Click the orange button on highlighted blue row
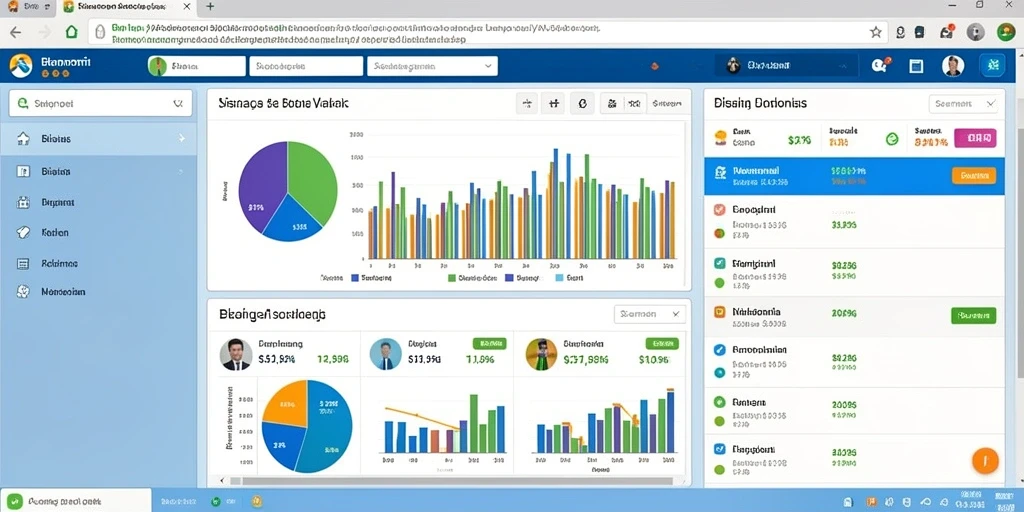The image size is (1024, 512). [x=974, y=175]
